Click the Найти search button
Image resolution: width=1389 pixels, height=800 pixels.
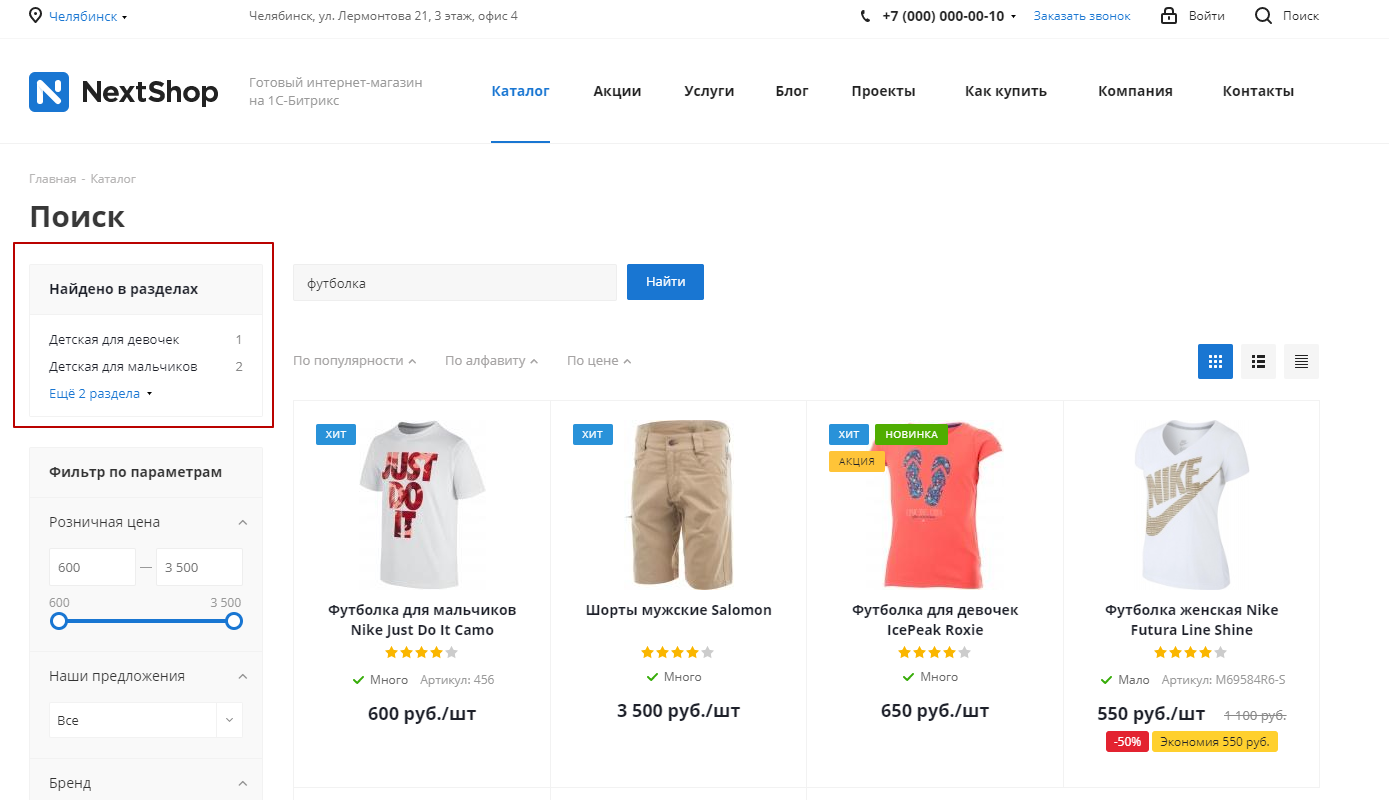(x=665, y=282)
